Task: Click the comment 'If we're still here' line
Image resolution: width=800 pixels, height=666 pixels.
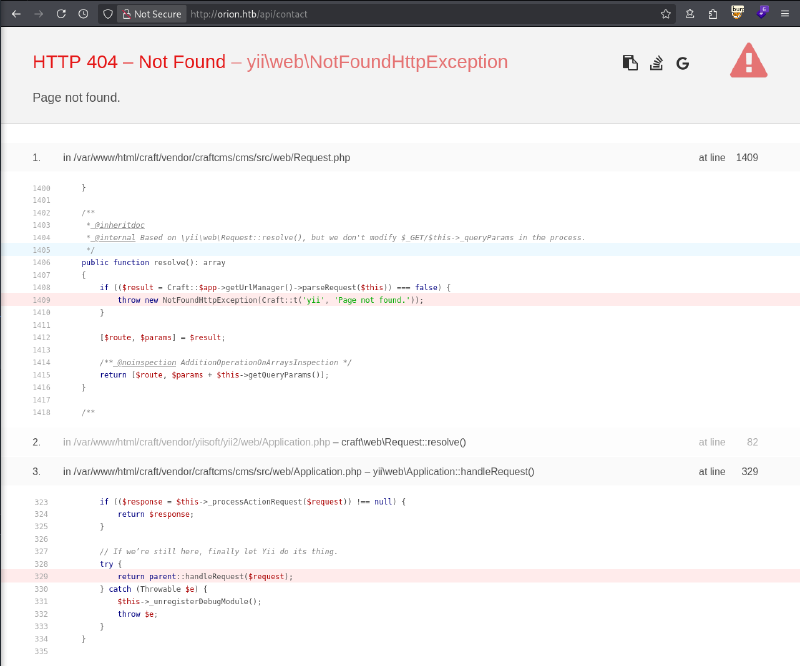Action: point(218,552)
